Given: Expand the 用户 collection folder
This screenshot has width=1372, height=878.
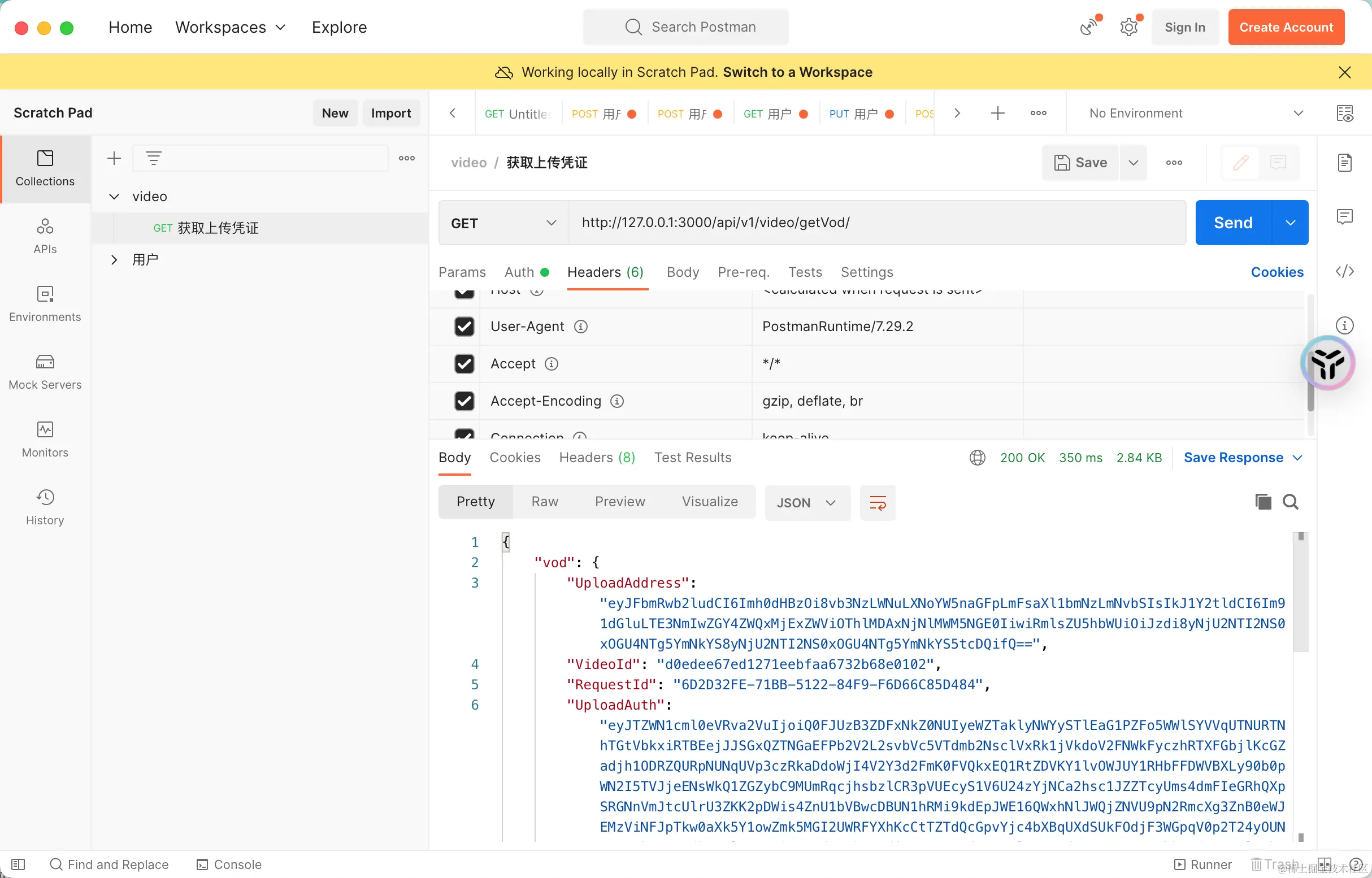Looking at the screenshot, I should (x=114, y=260).
